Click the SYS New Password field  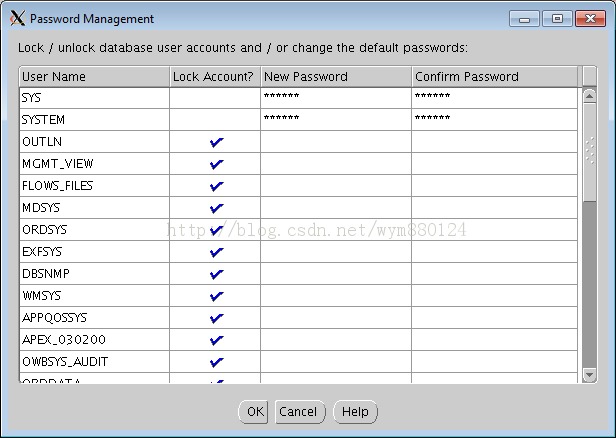[x=335, y=97]
